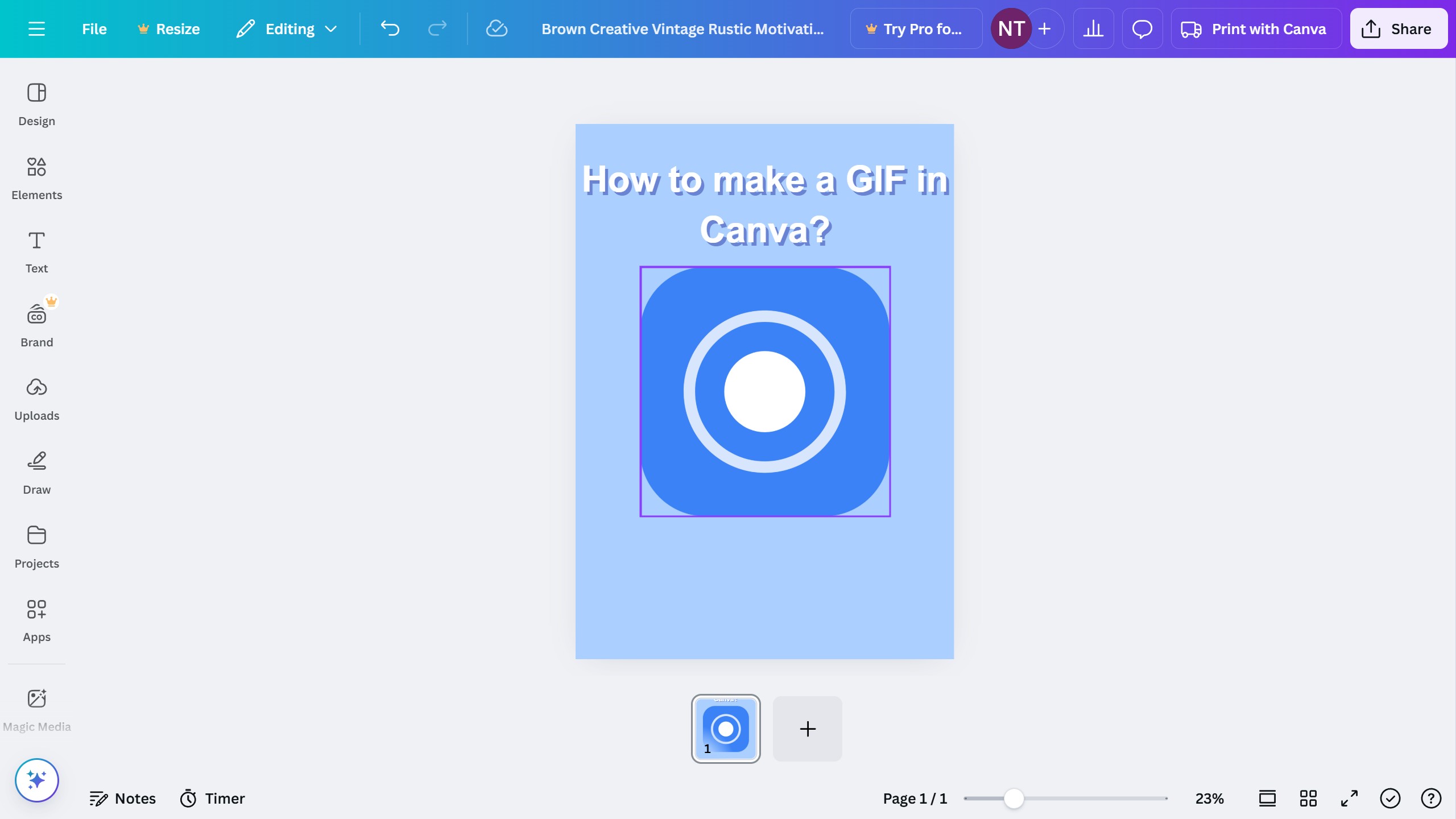The image size is (1456, 819).
Task: Click the Share button
Action: click(x=1397, y=28)
